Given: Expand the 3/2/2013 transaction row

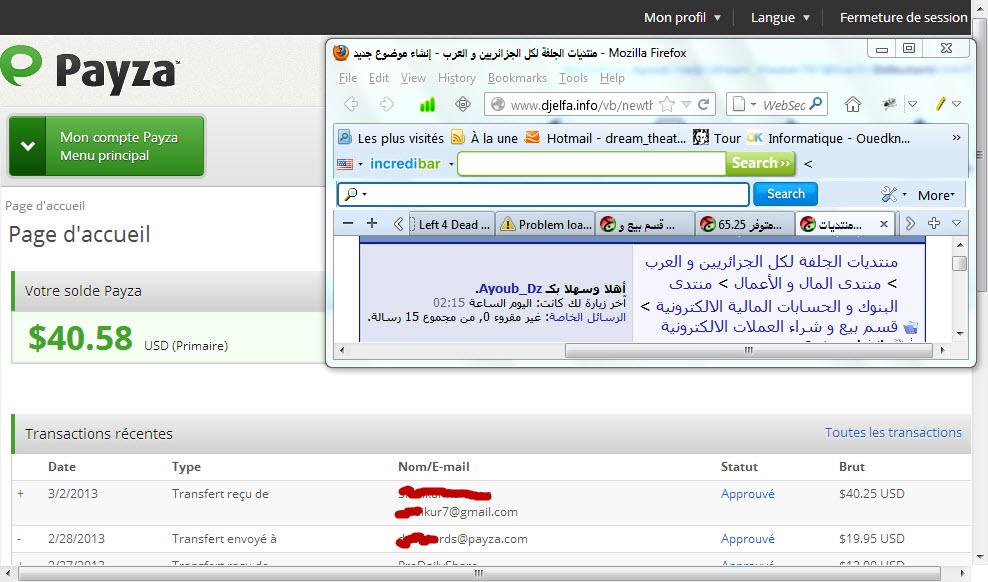Looking at the screenshot, I should click(x=21, y=494).
